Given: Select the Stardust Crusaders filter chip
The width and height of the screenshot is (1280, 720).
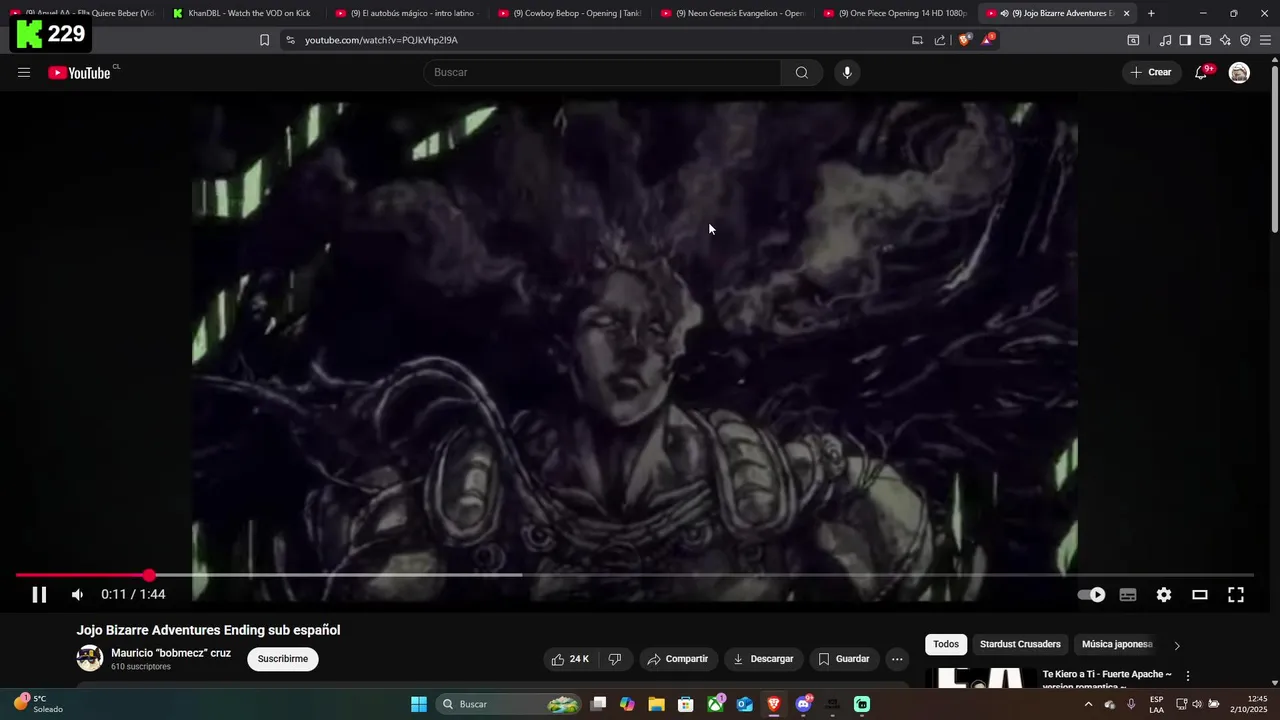Looking at the screenshot, I should [x=1020, y=644].
